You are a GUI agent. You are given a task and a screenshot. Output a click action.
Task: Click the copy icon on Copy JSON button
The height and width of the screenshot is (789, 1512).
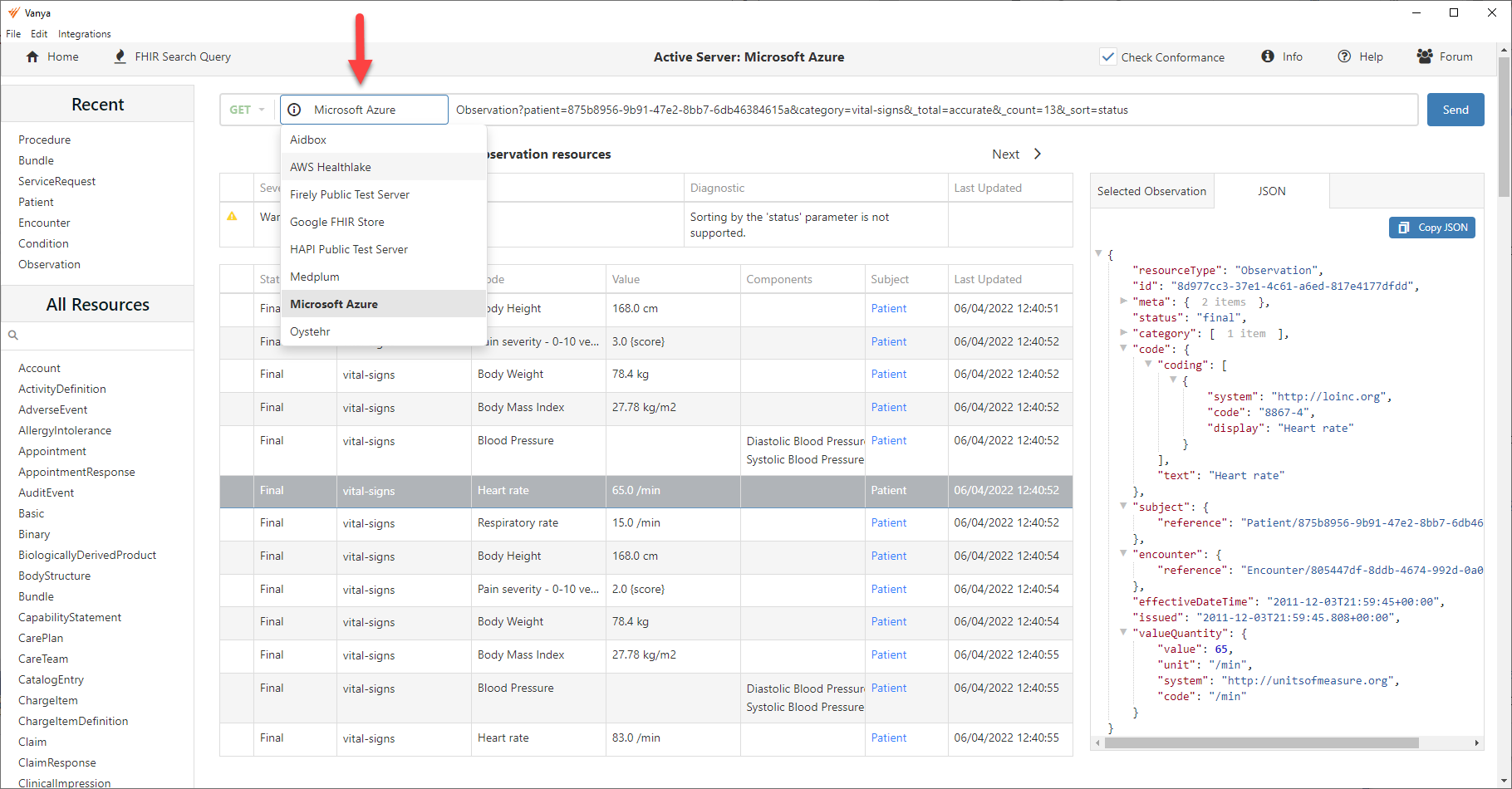tap(1403, 228)
